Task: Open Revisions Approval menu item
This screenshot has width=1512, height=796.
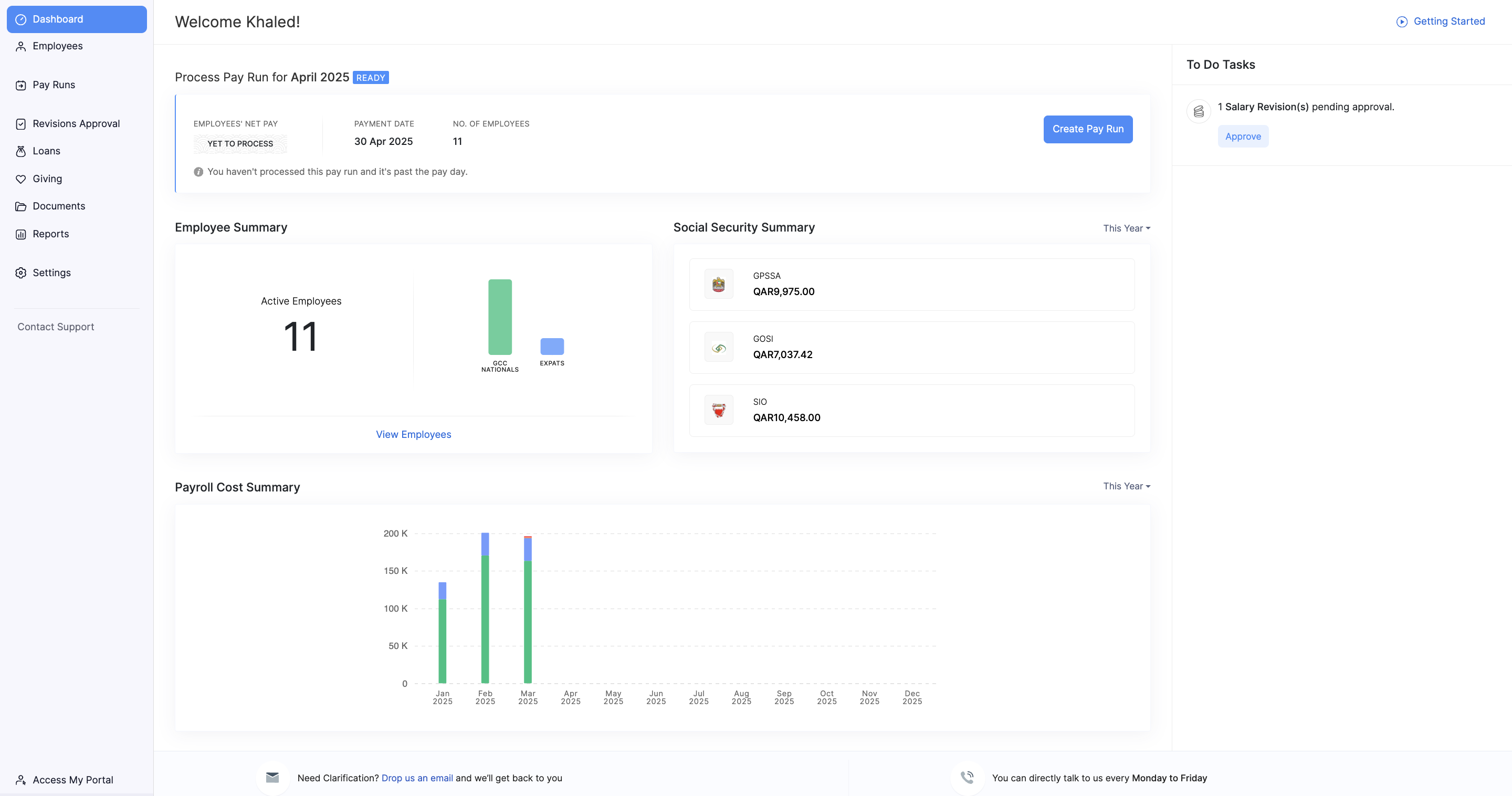Action: [76, 124]
